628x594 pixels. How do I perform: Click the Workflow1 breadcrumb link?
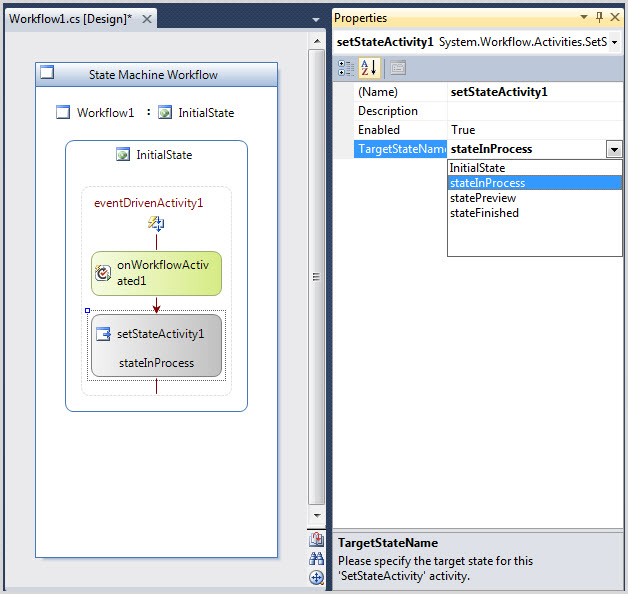coord(105,113)
